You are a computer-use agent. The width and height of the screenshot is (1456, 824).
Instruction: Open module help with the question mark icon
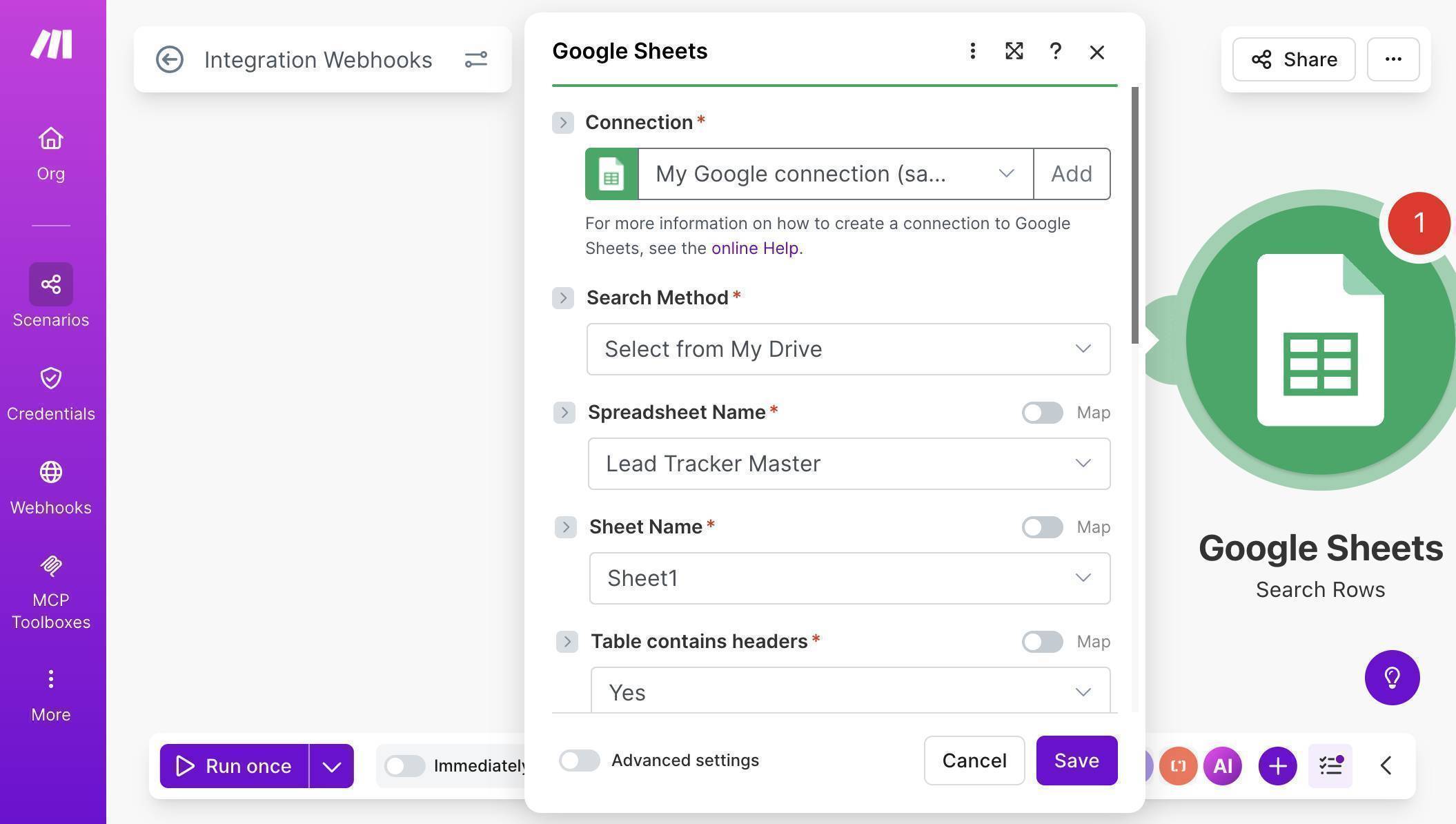(1055, 51)
